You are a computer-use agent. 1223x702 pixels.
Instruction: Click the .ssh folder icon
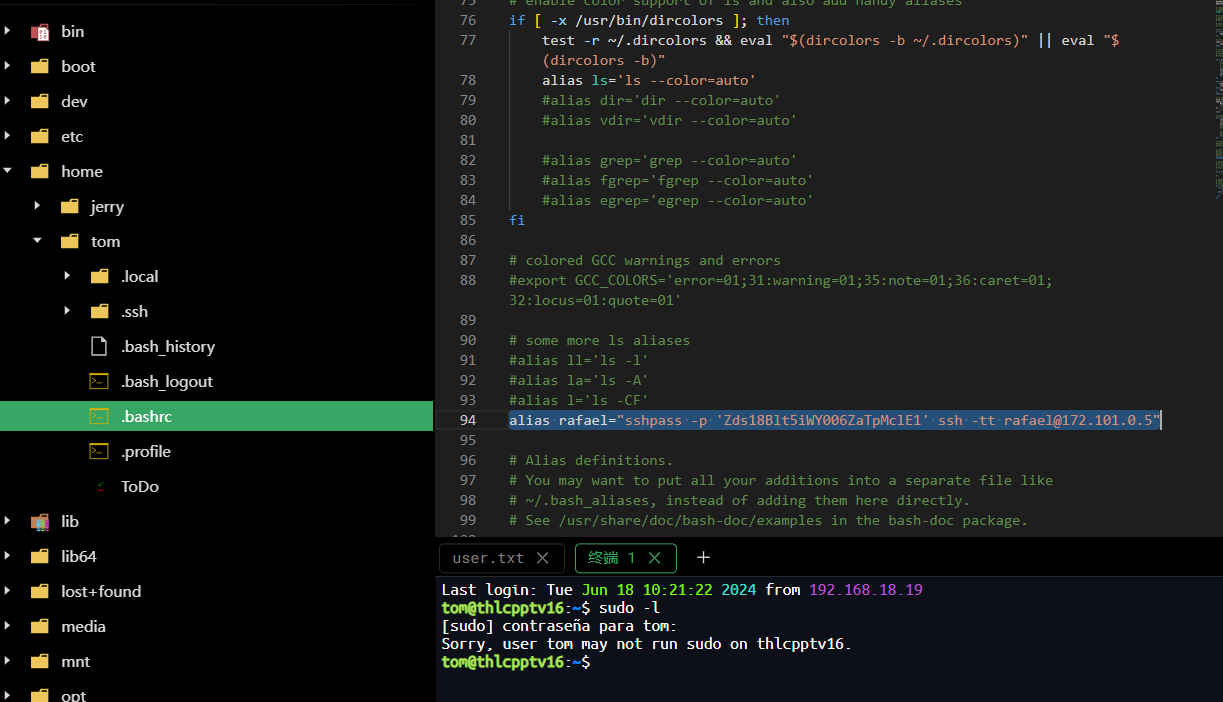click(100, 312)
